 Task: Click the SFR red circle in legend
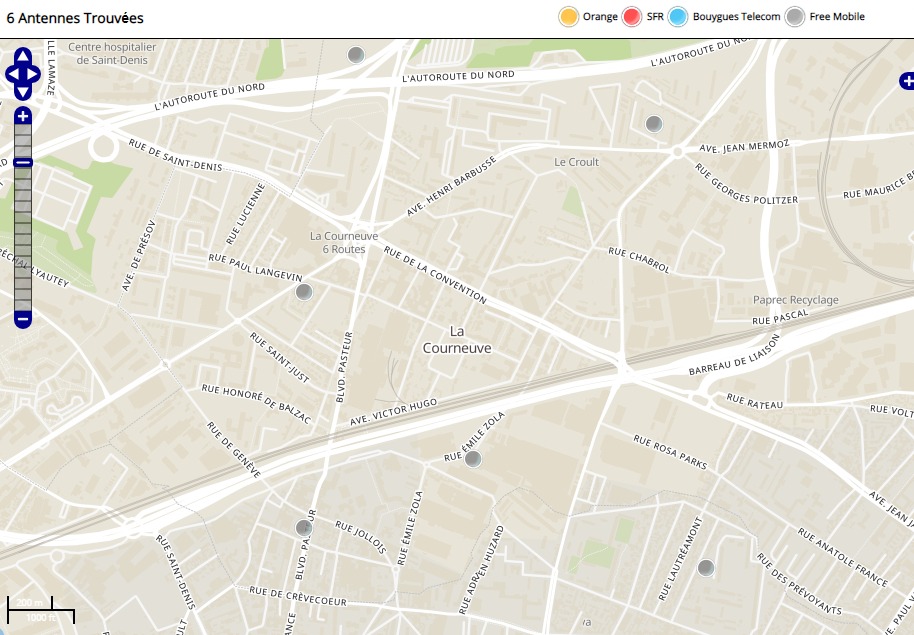point(632,17)
